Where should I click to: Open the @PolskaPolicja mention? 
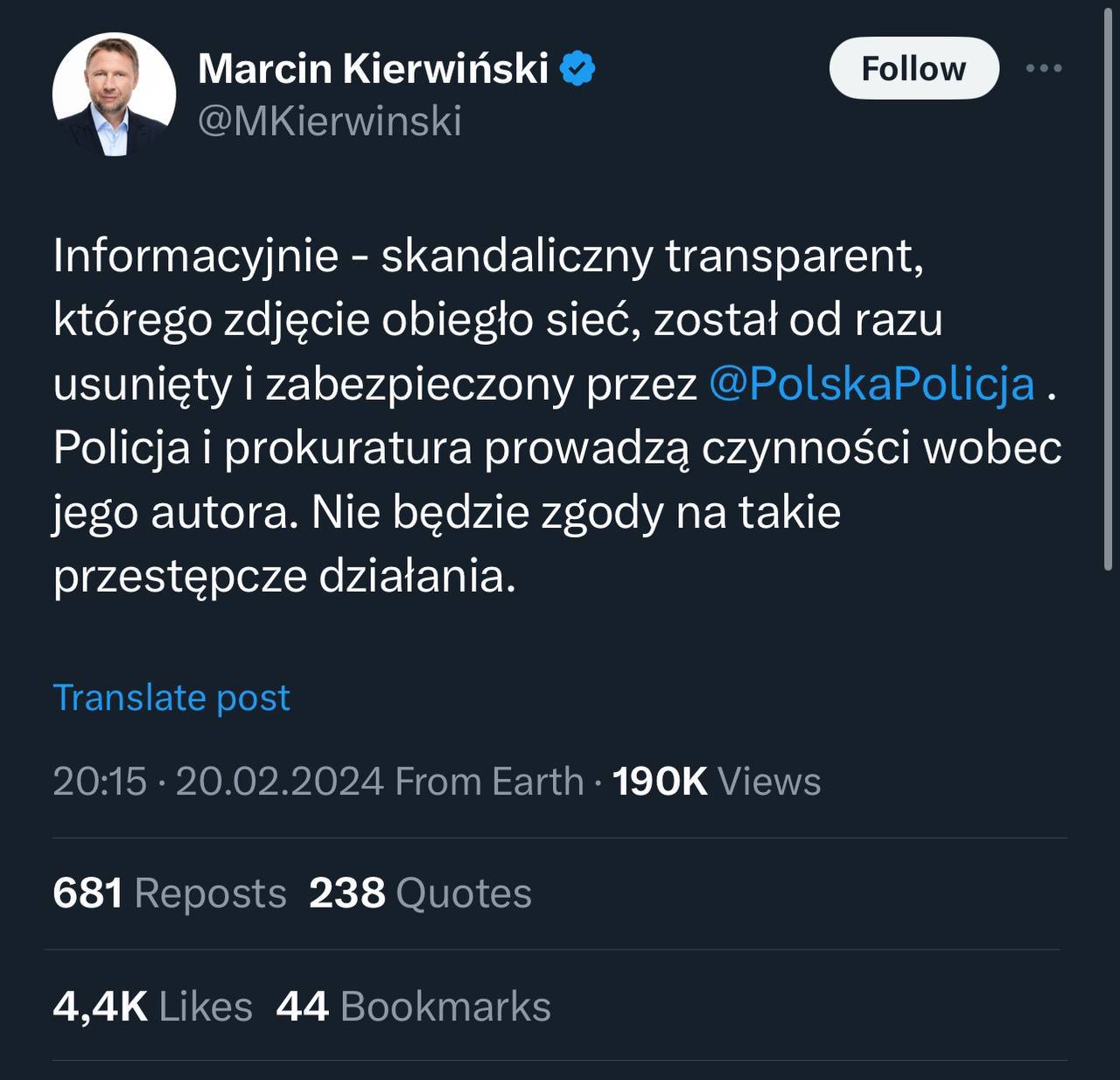coord(871,383)
